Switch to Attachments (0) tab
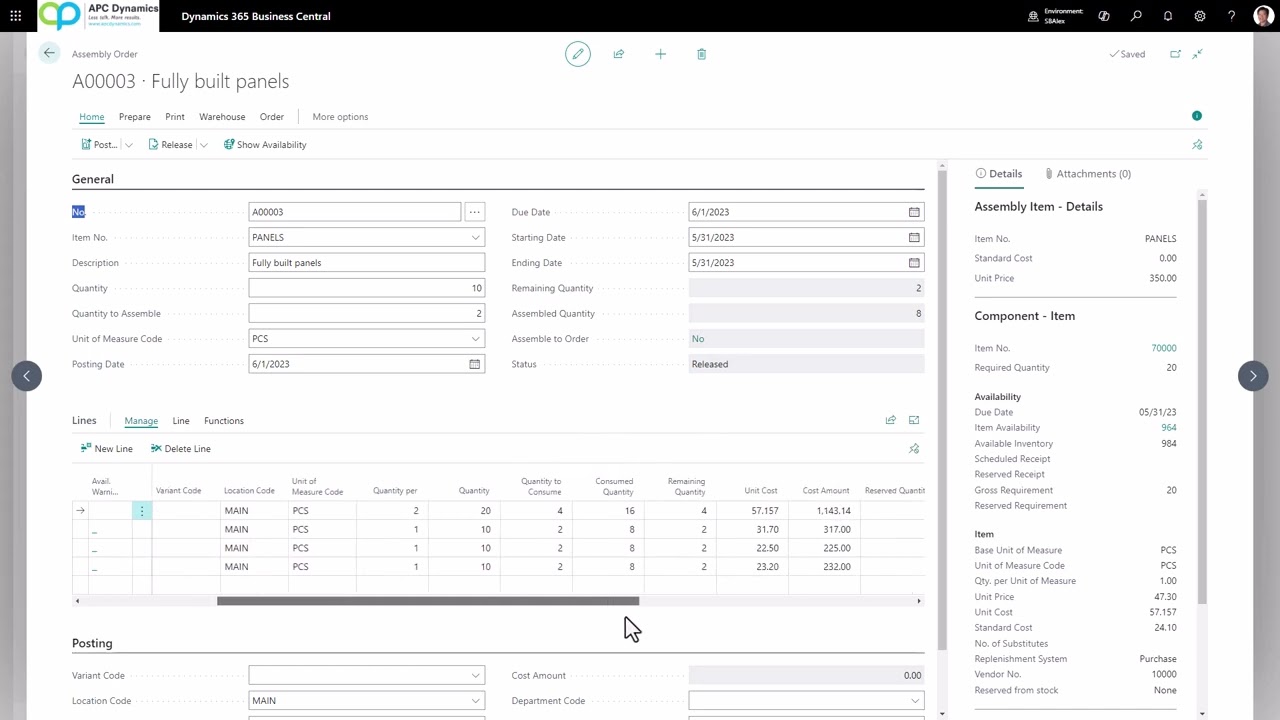 pos(1087,174)
